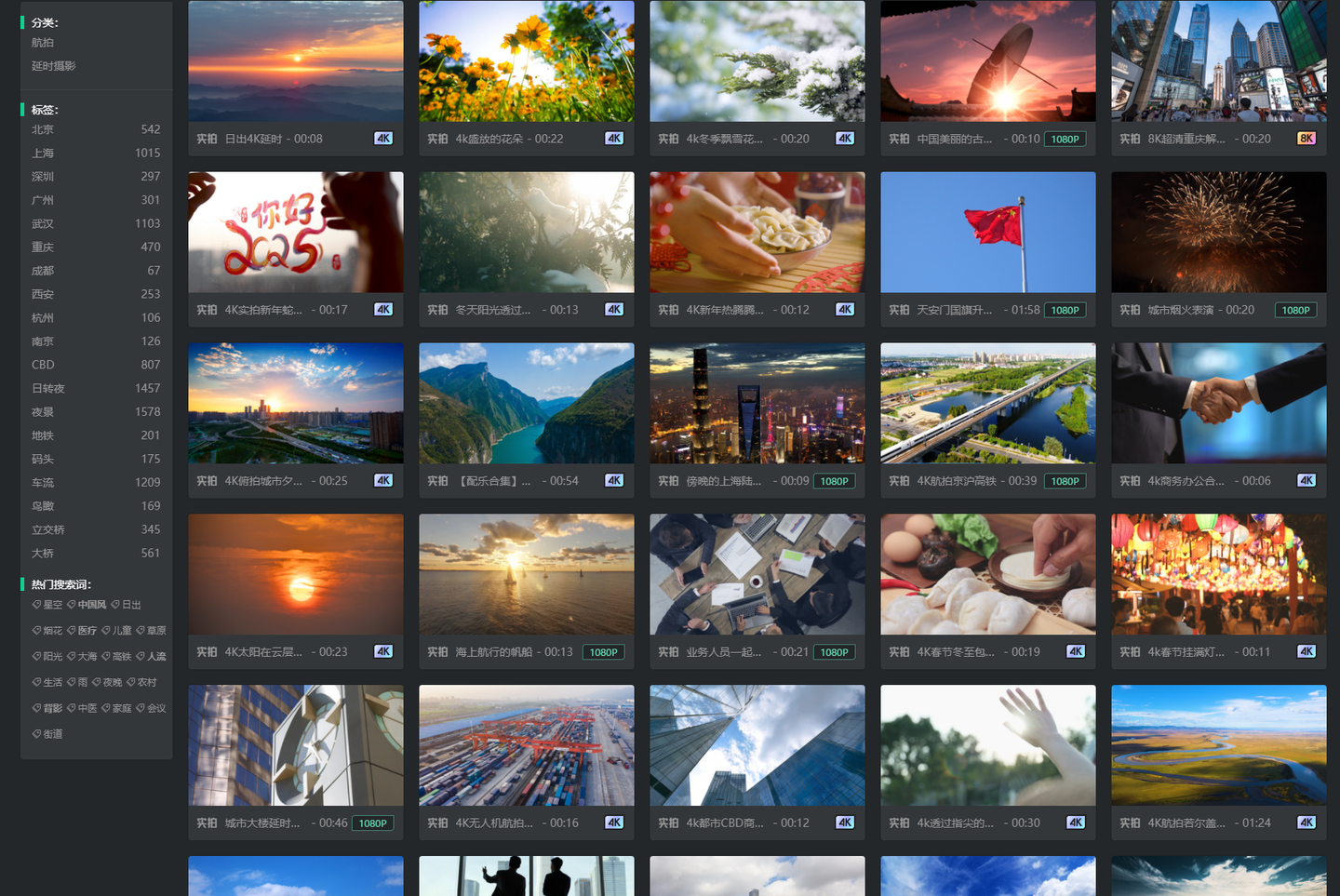
Task: Search hot keyword 街道
Action: click(x=47, y=734)
